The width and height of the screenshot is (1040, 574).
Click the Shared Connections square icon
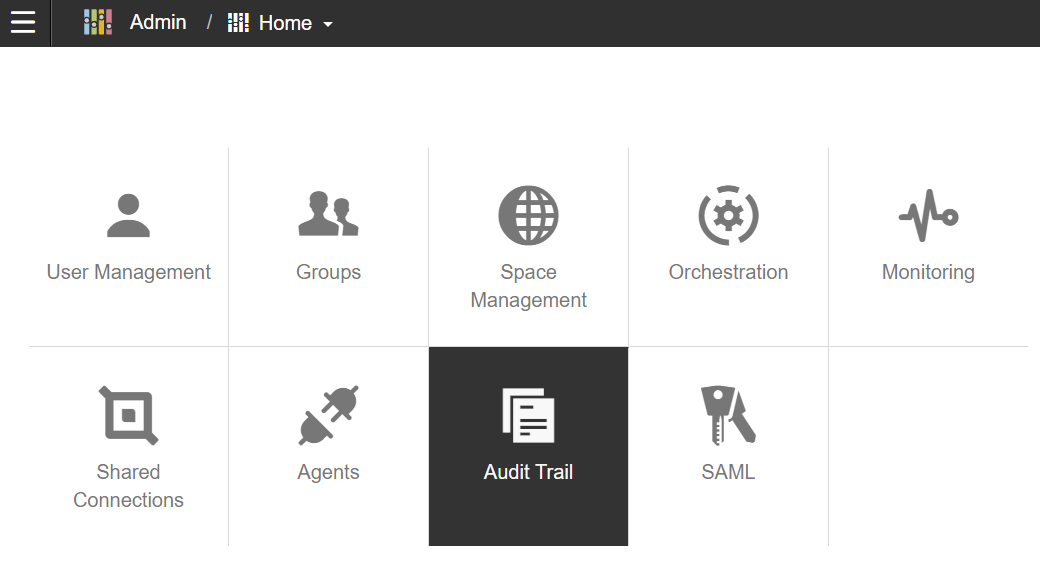coord(129,415)
